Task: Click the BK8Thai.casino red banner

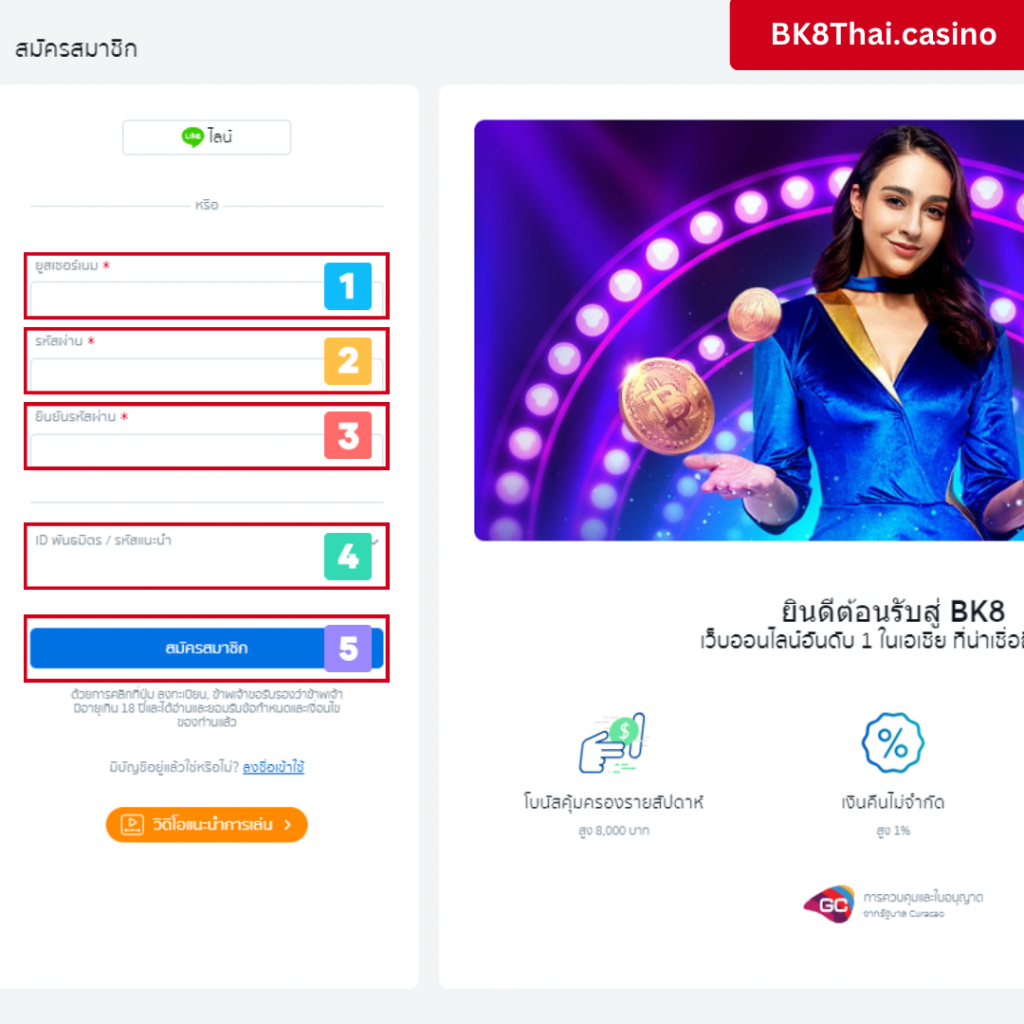Action: 877,35
